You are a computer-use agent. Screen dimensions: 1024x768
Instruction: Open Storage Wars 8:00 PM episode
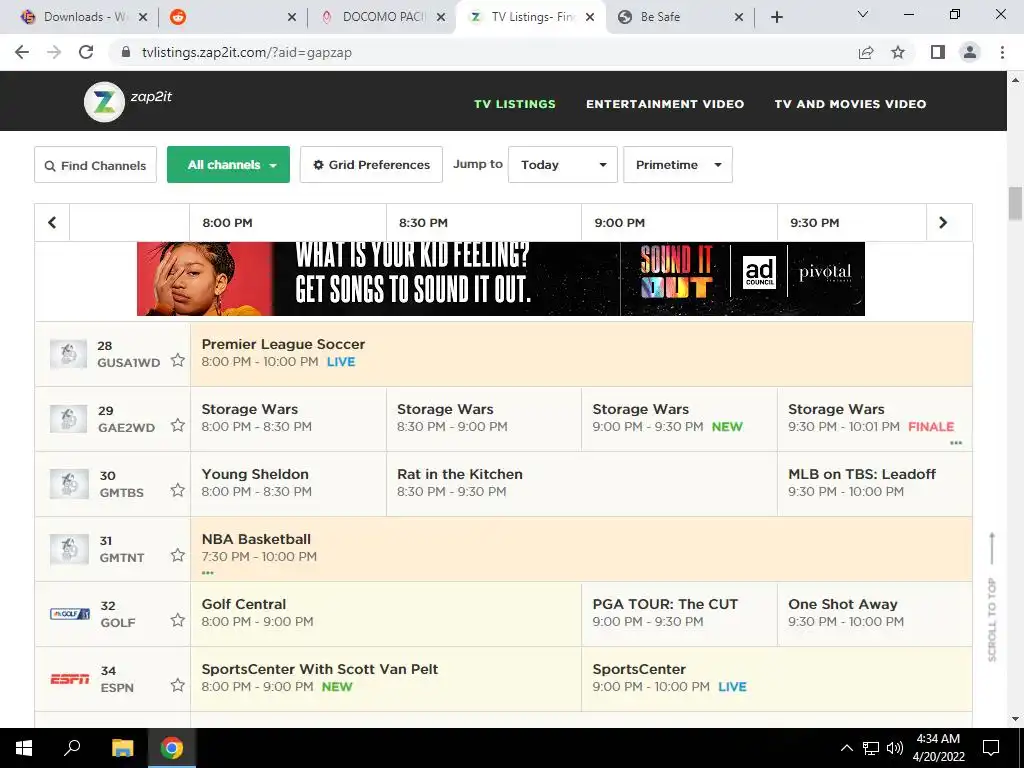tap(288, 419)
